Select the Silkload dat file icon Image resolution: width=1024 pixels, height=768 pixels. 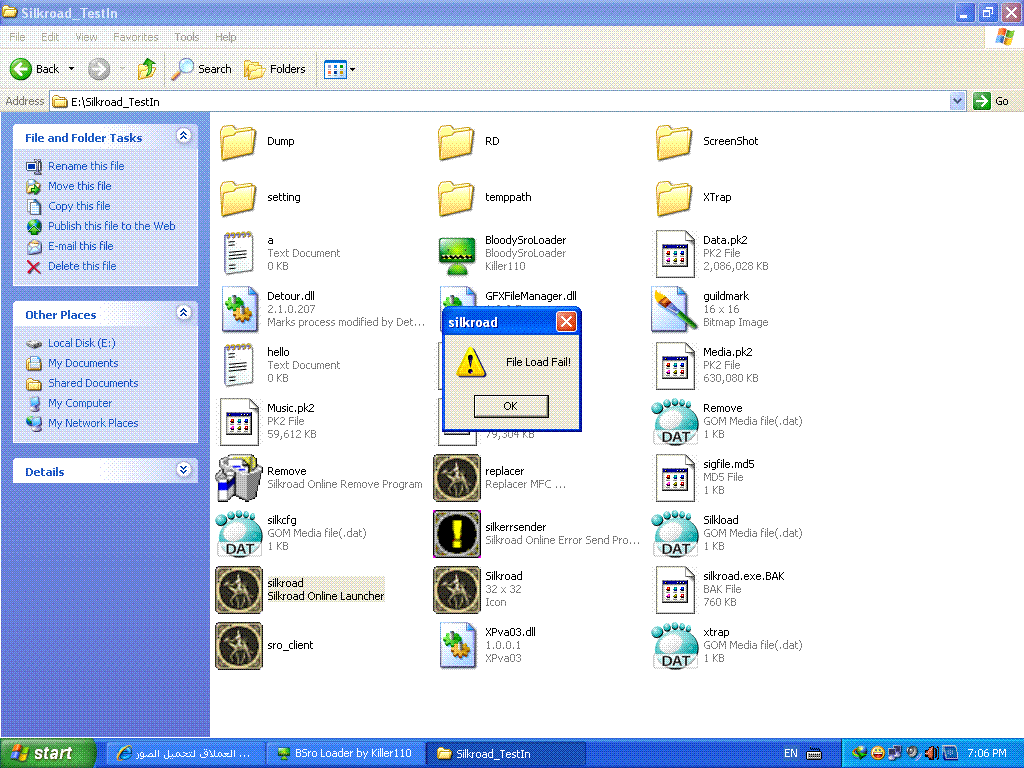click(x=675, y=534)
